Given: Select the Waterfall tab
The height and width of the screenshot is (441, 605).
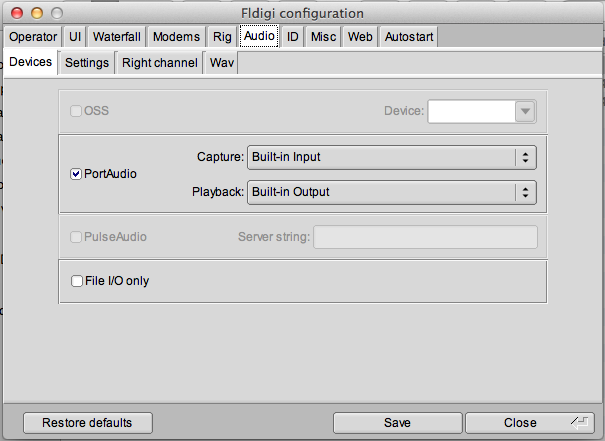Looking at the screenshot, I should [117, 37].
